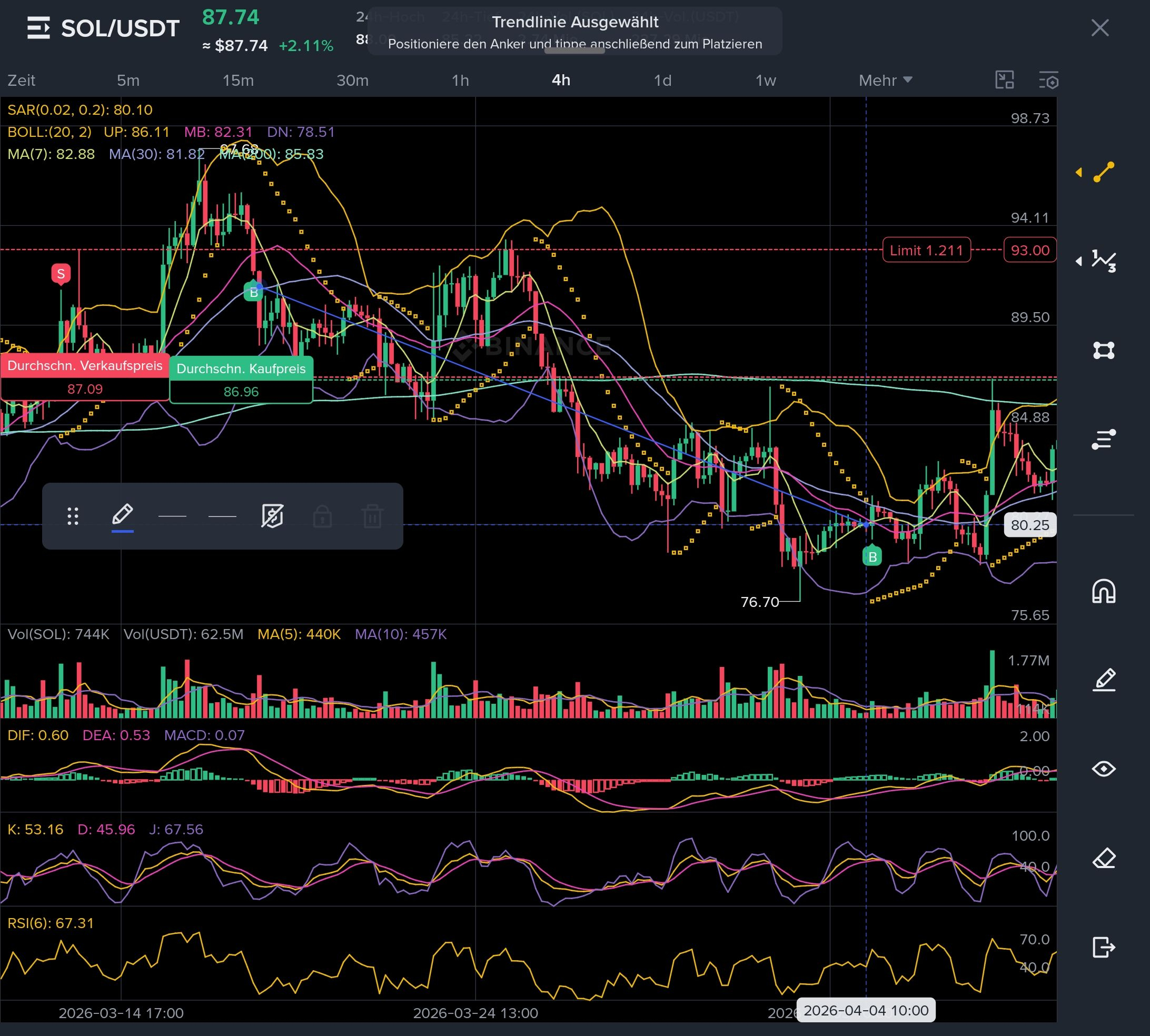The width and height of the screenshot is (1150, 1036).
Task: Click the K: 53.16 KDJ label
Action: pos(35,829)
